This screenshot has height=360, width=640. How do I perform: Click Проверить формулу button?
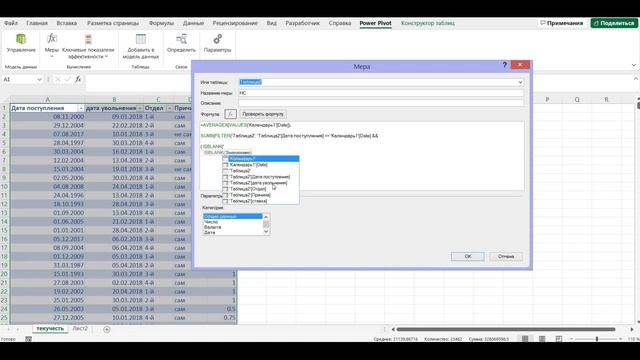click(262, 114)
